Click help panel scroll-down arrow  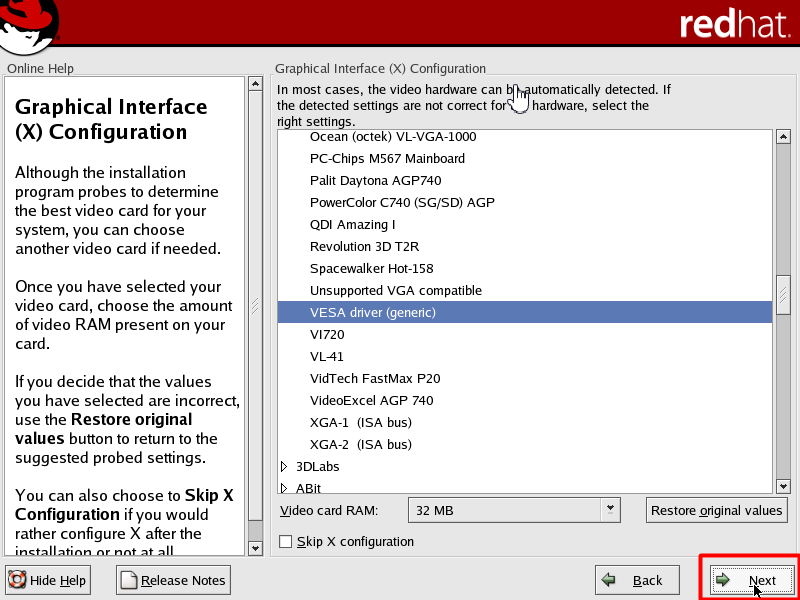255,548
